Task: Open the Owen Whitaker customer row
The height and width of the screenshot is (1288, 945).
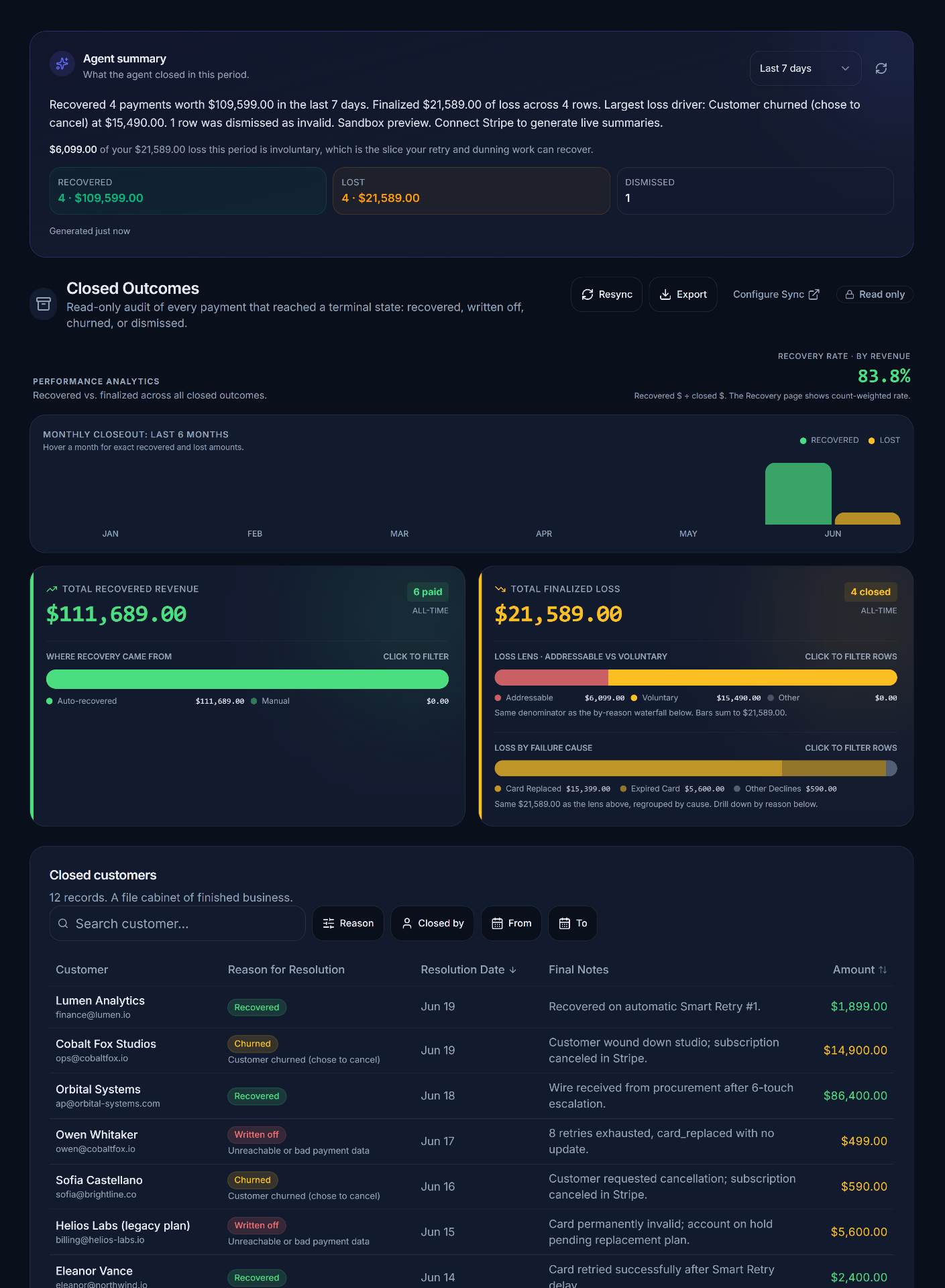Action: [471, 1142]
